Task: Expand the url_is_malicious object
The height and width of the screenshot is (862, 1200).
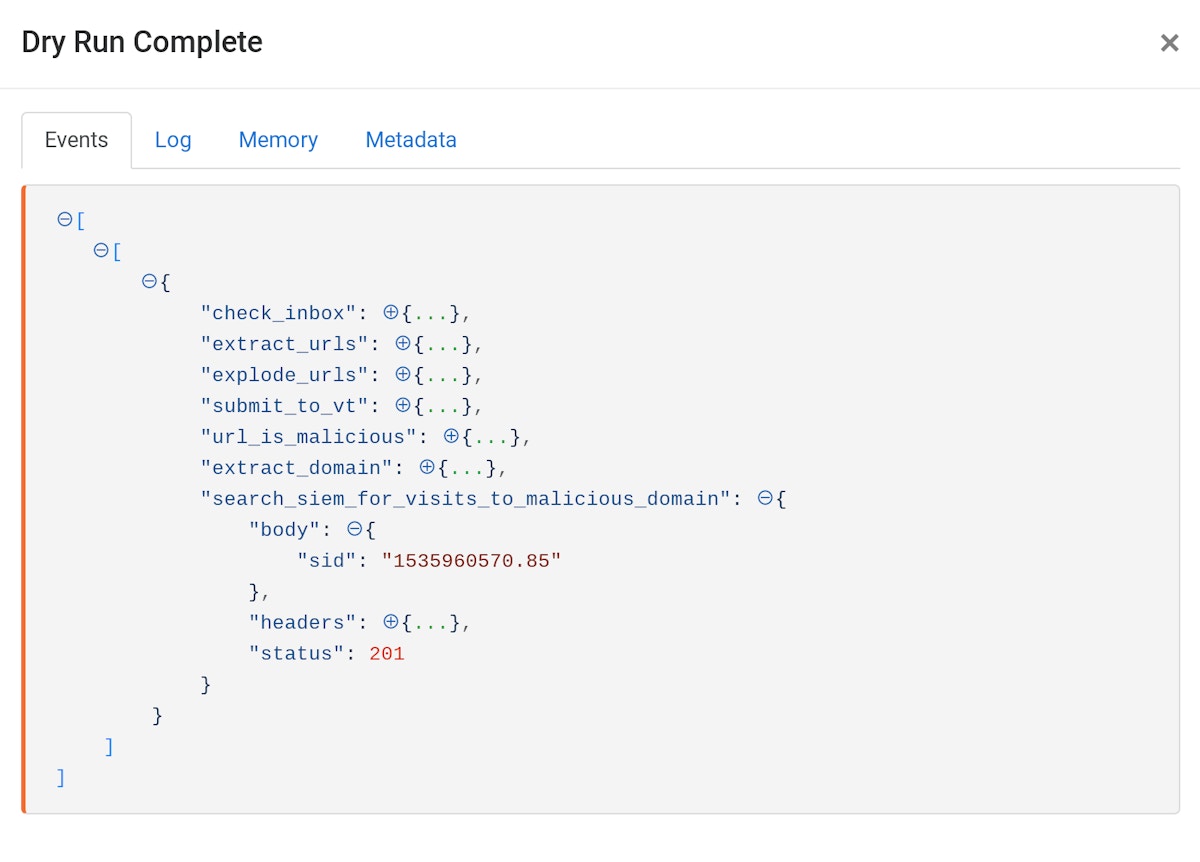Action: tap(451, 437)
